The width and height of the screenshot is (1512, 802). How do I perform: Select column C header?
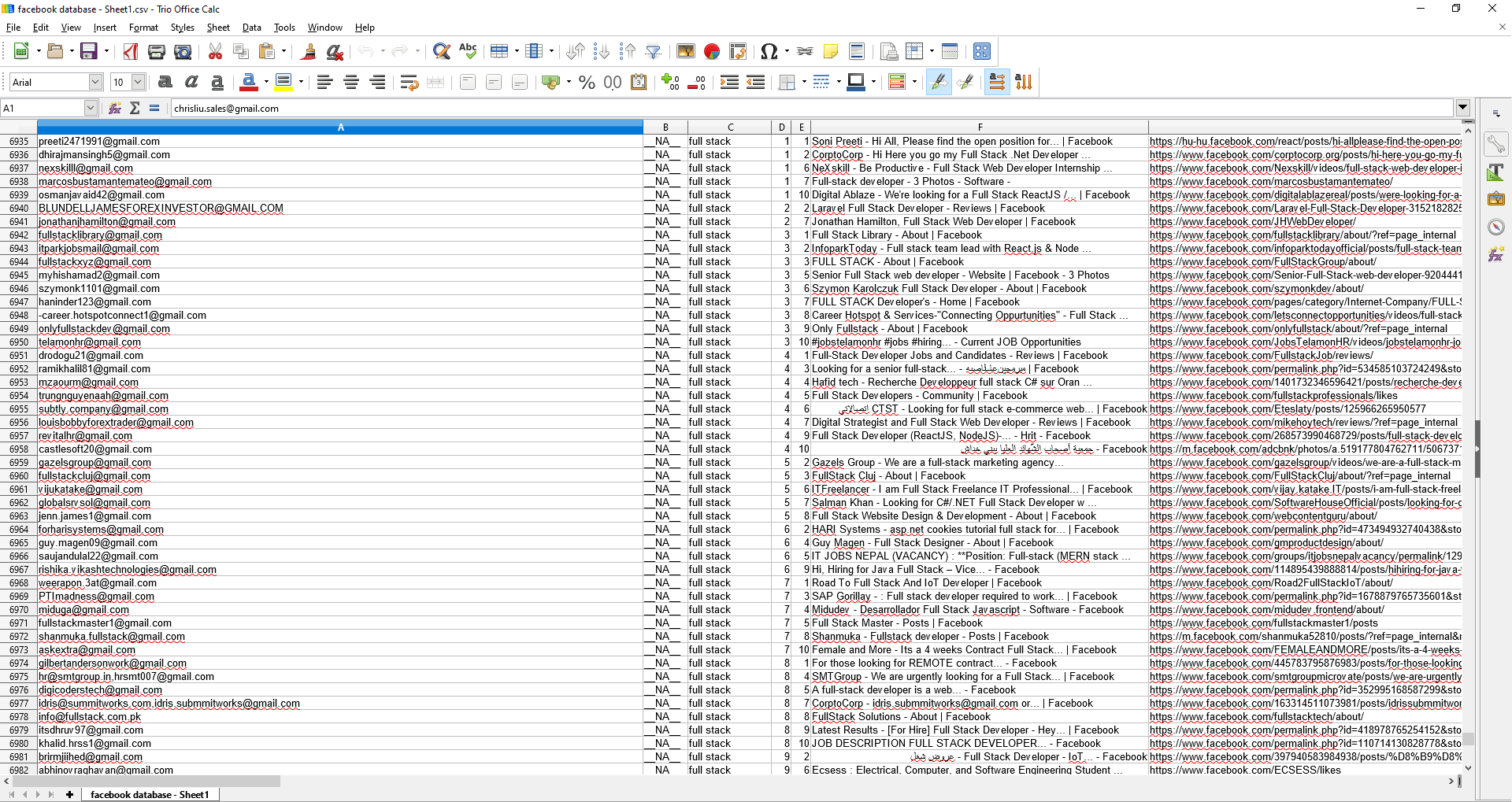(x=729, y=127)
